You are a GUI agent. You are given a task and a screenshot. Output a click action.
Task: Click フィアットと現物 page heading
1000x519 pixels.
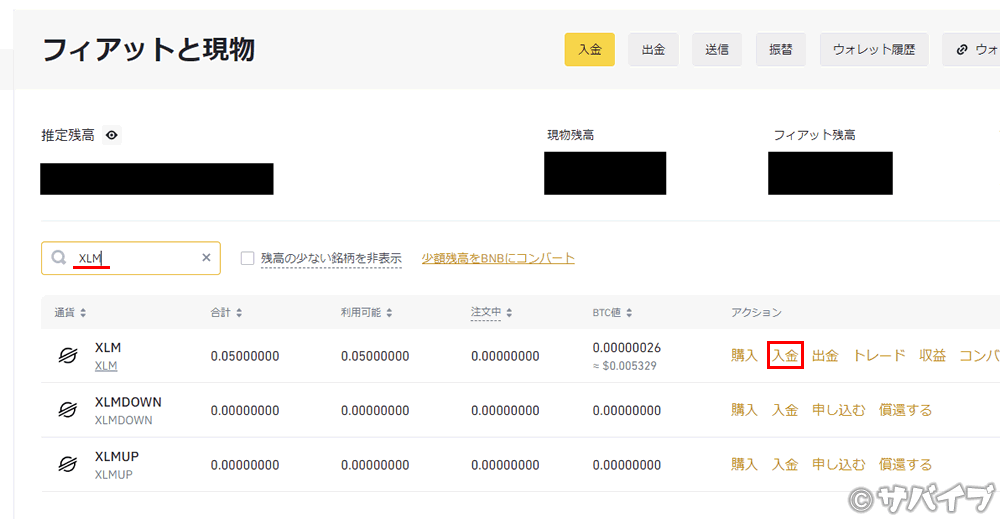pos(149,50)
